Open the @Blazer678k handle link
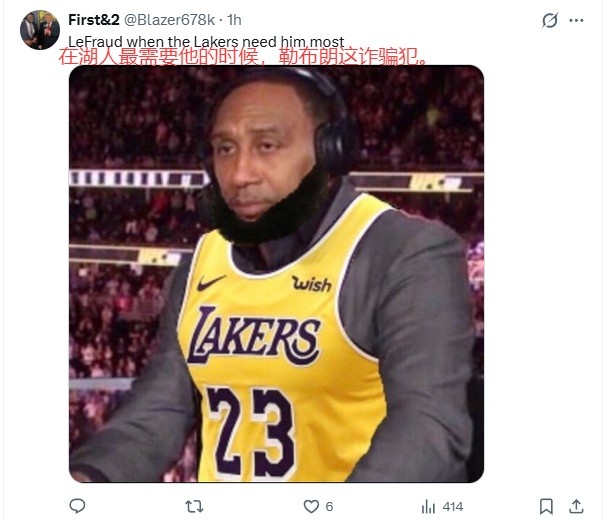The height and width of the screenshot is (520, 608). pos(169,20)
